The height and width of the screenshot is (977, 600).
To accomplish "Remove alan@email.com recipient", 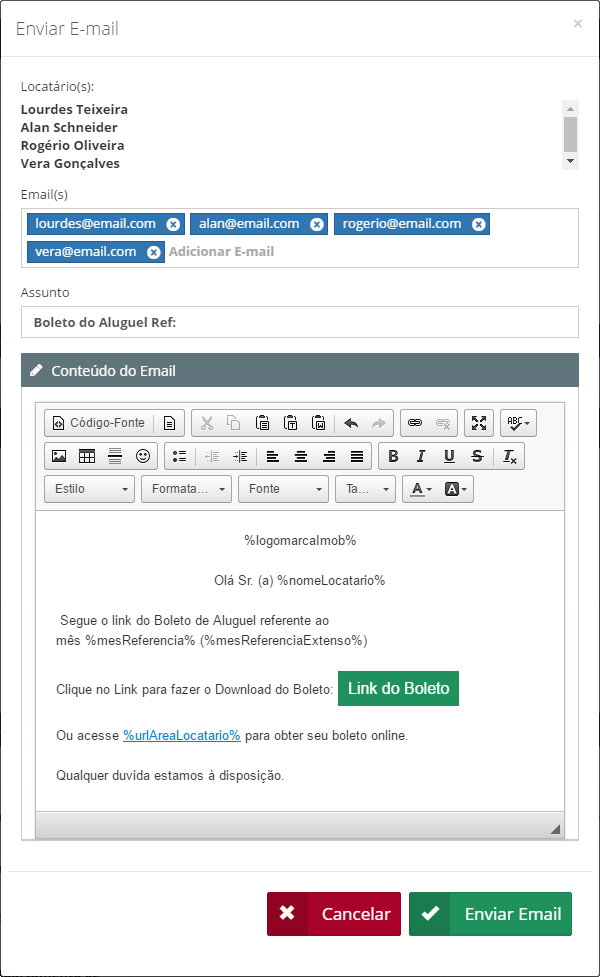I will [317, 224].
